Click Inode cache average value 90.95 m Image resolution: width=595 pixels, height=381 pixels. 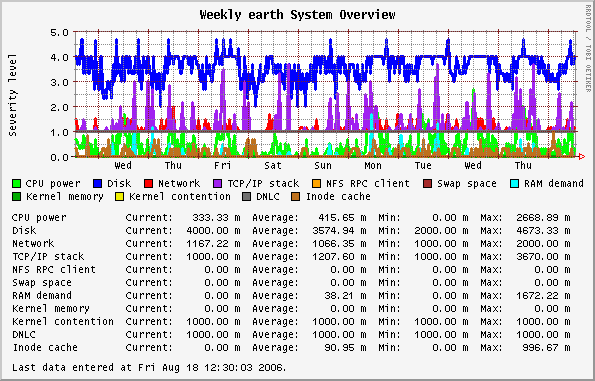[345, 347]
